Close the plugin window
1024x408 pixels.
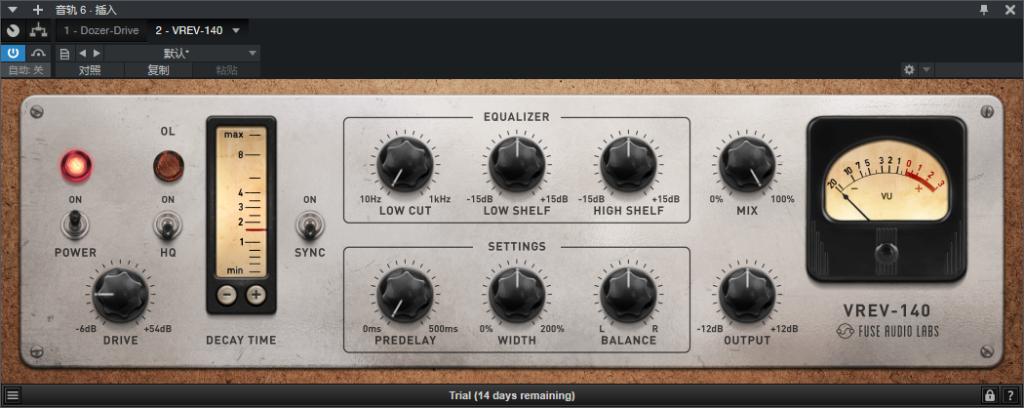click(1009, 9)
